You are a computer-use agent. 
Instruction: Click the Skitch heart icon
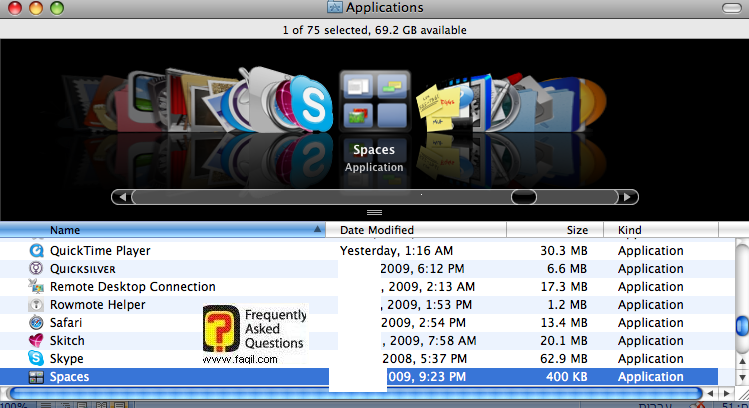36,341
